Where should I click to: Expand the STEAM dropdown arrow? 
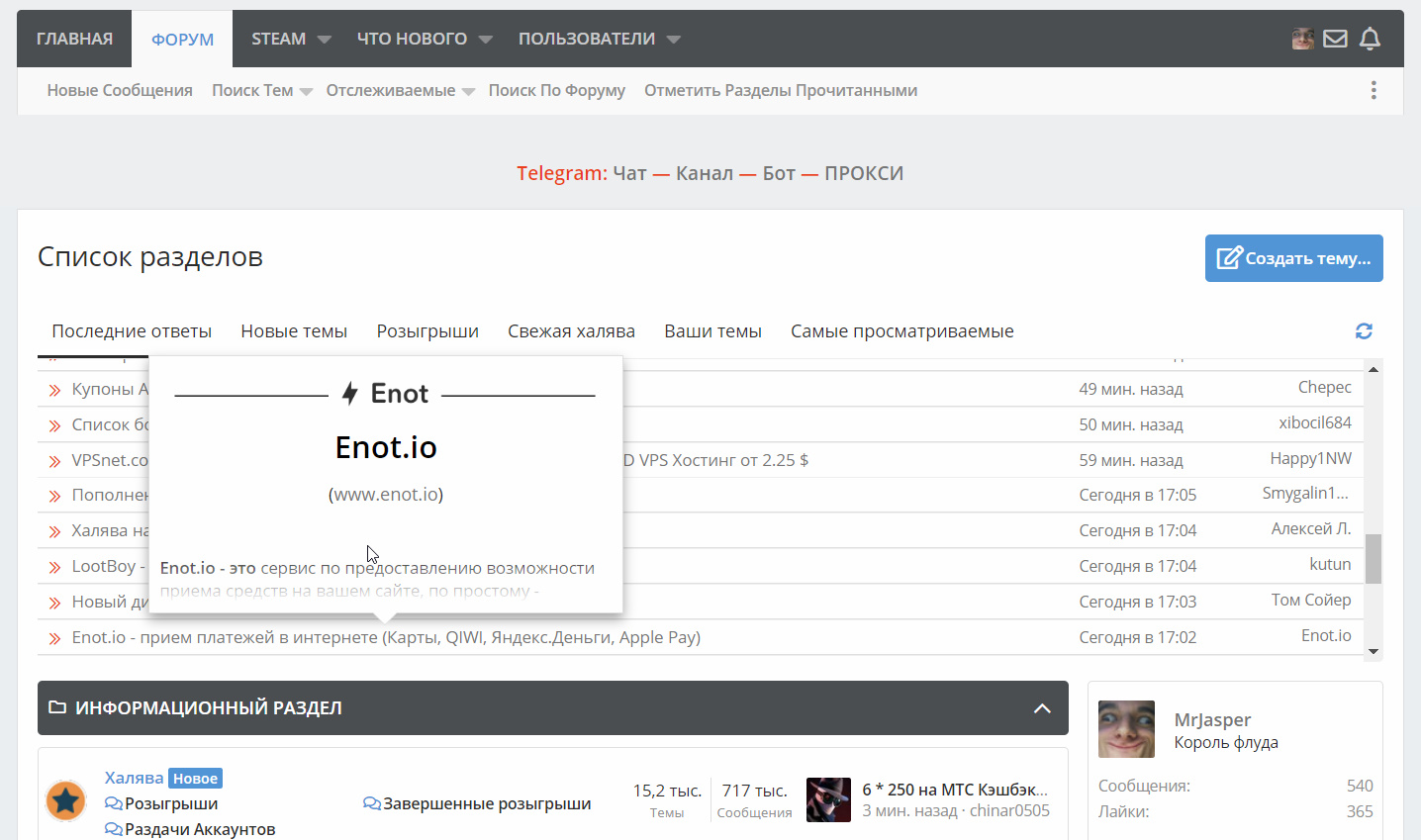point(324,40)
